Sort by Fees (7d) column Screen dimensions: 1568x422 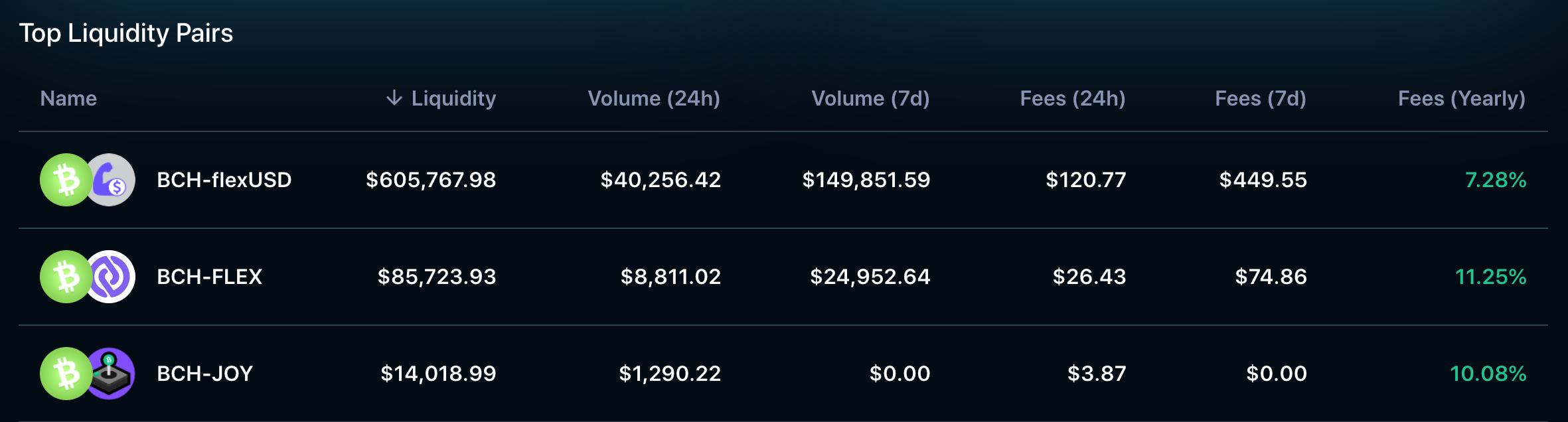click(x=1261, y=98)
